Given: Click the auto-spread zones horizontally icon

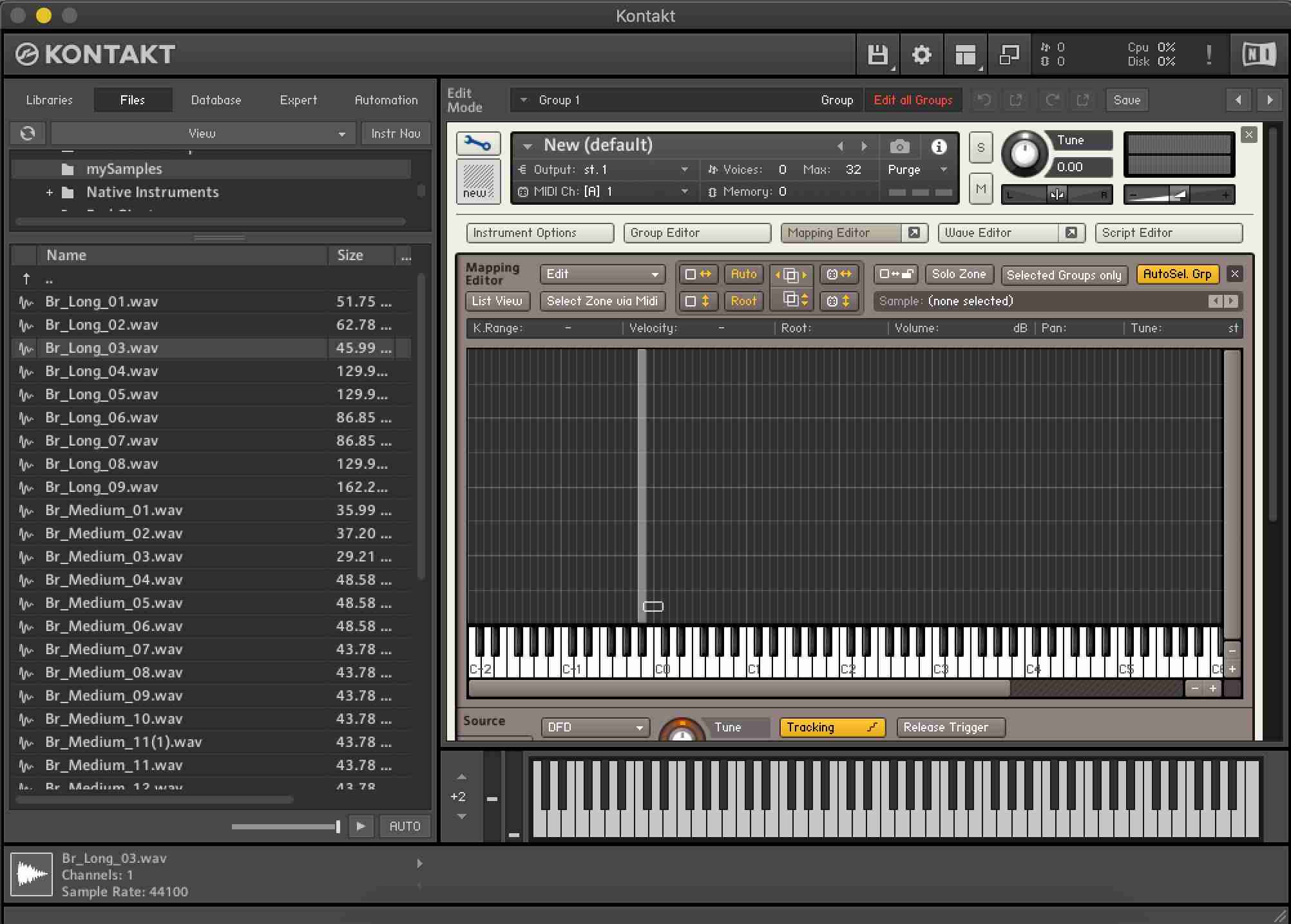Looking at the screenshot, I should (698, 274).
